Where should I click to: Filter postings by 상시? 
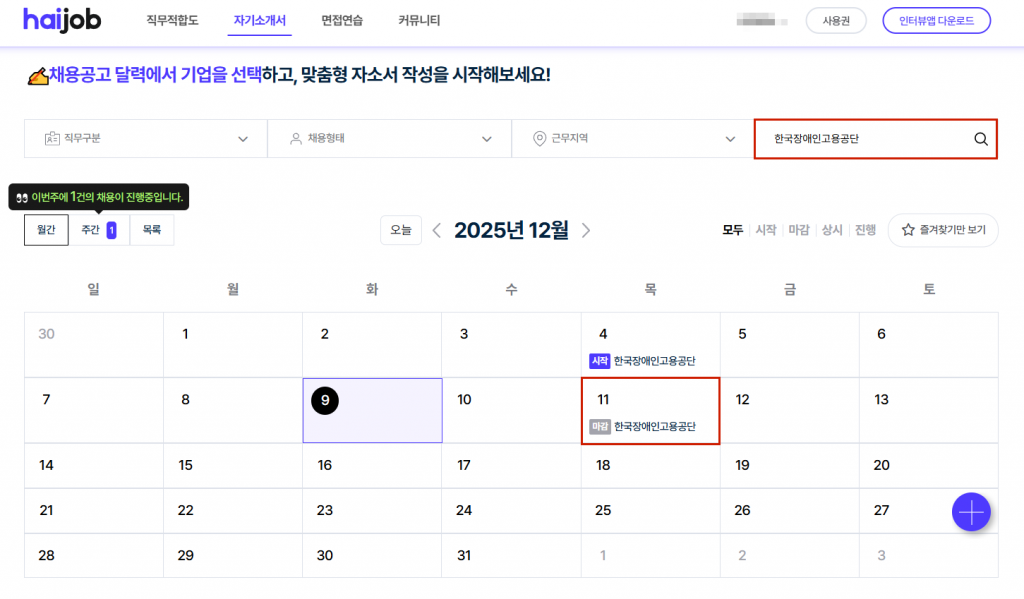(832, 230)
